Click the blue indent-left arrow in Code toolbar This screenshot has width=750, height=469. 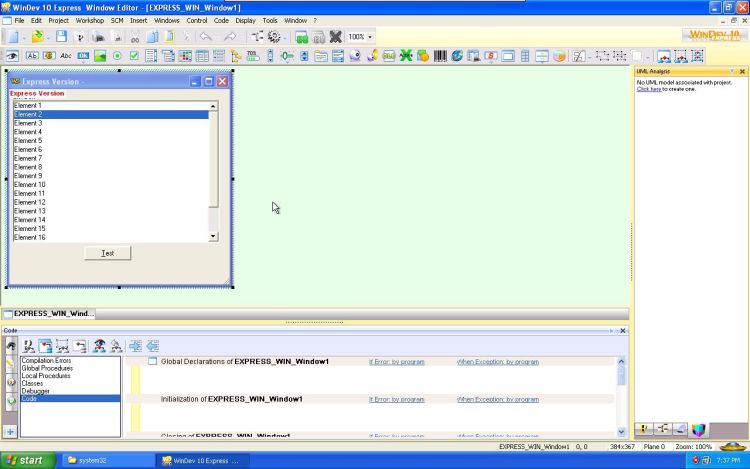click(153, 346)
